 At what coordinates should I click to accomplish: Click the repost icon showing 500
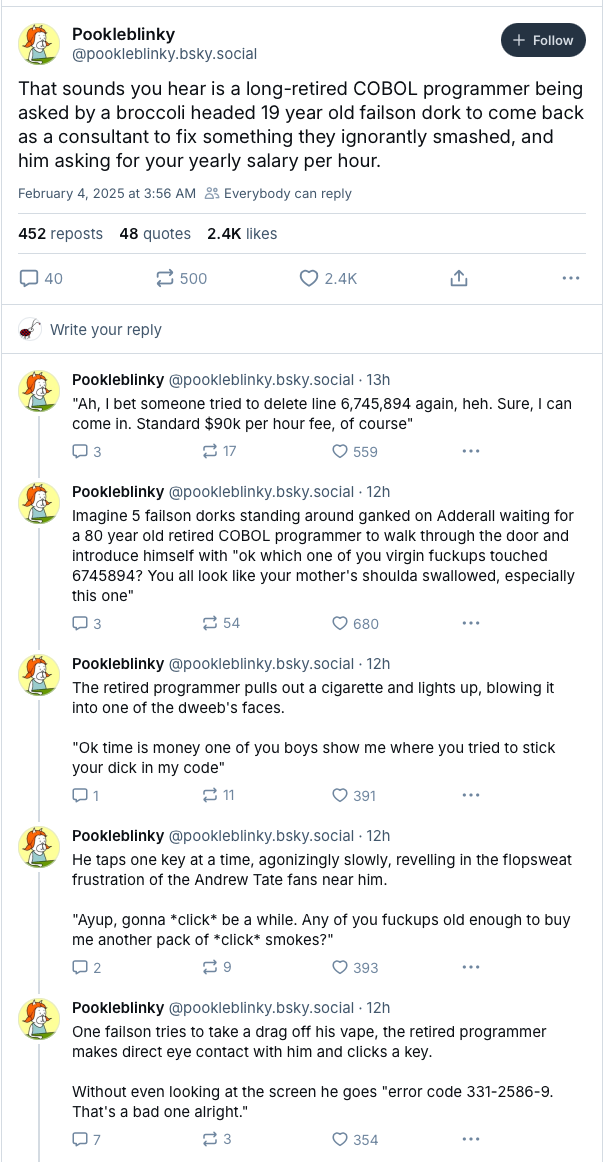pos(166,278)
